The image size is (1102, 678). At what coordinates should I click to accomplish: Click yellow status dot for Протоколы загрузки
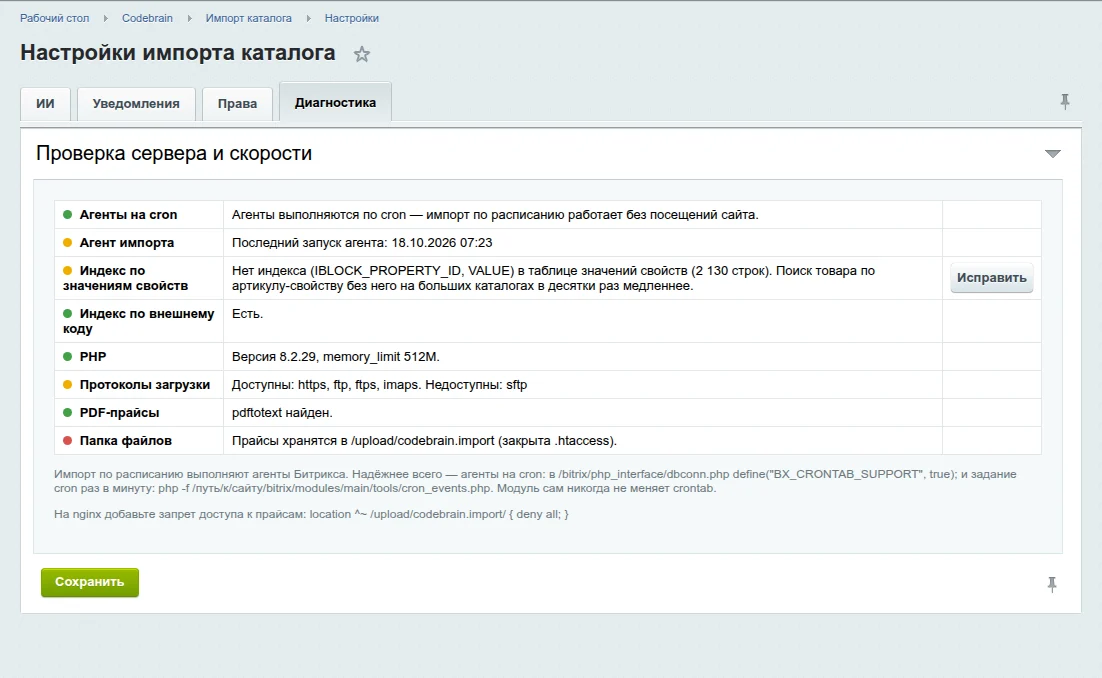[67, 385]
